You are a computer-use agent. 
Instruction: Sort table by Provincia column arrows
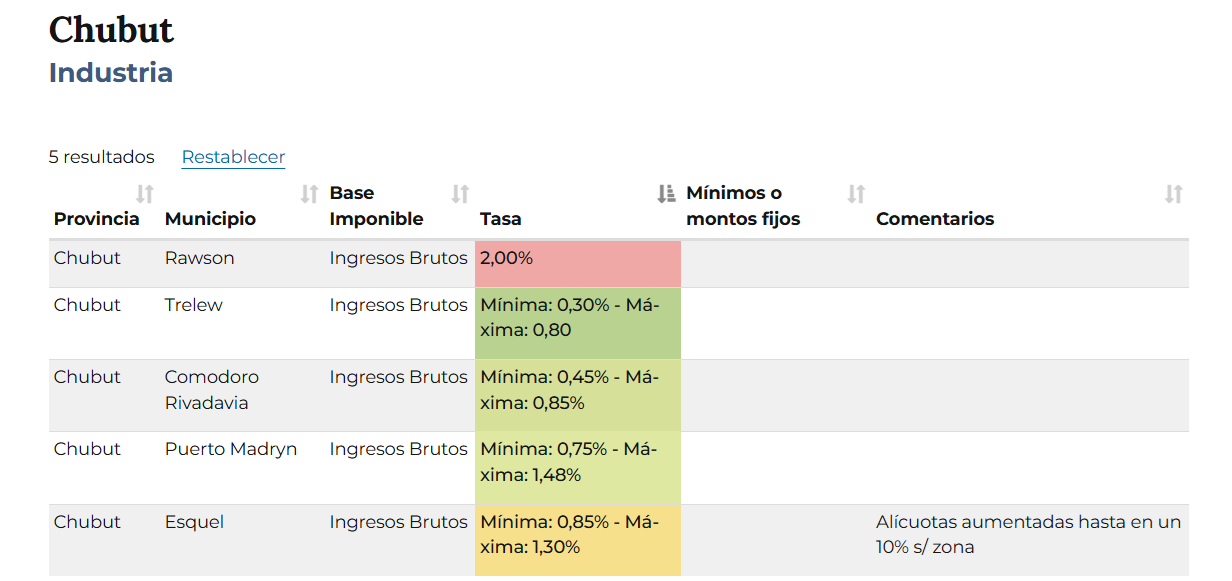click(145, 194)
